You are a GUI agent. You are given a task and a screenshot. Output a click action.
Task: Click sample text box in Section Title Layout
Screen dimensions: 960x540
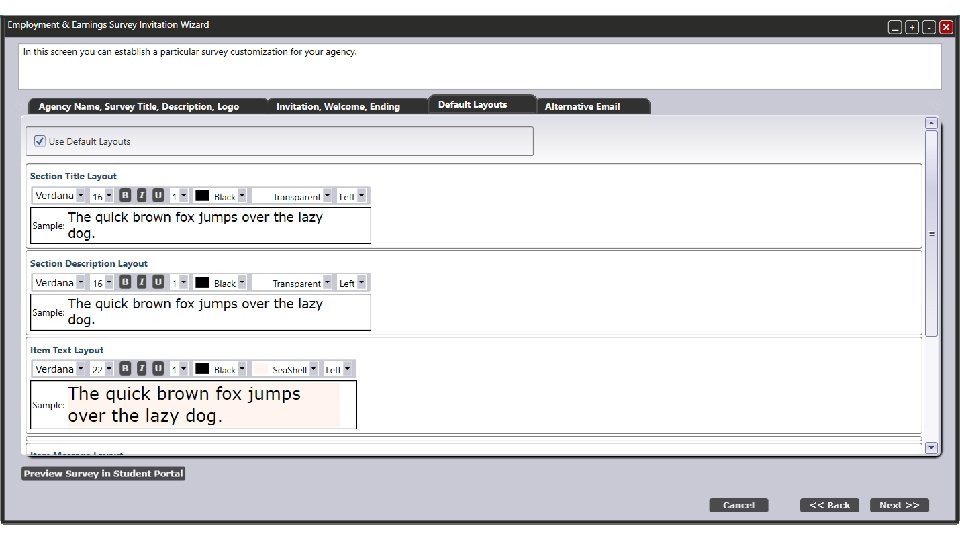pos(200,225)
